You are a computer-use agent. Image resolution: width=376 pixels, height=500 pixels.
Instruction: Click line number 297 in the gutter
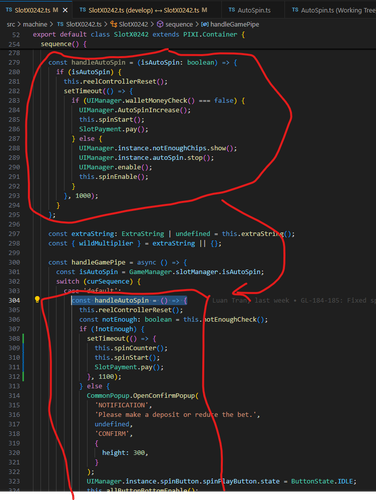tap(14, 234)
